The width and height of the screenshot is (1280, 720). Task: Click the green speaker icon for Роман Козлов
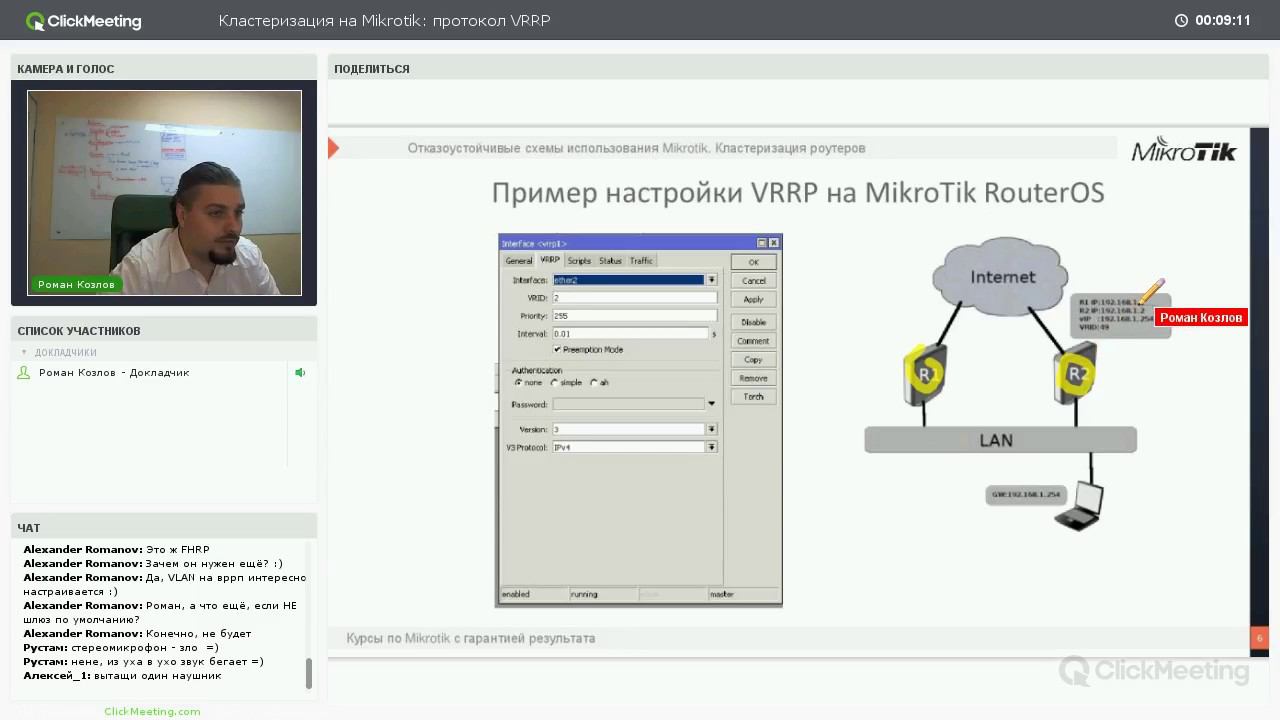[x=300, y=372]
